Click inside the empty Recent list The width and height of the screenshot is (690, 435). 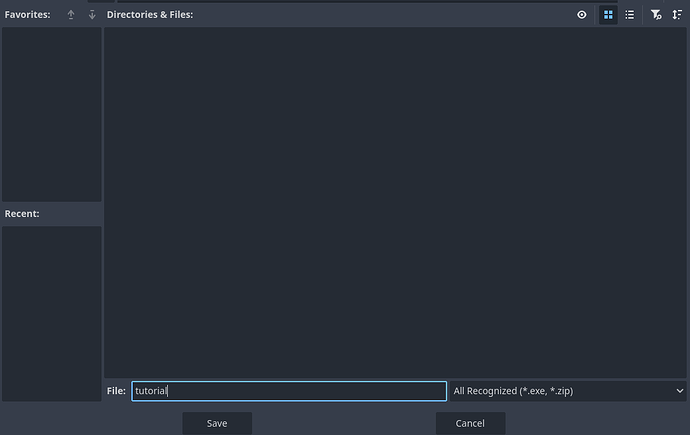tap(51, 312)
